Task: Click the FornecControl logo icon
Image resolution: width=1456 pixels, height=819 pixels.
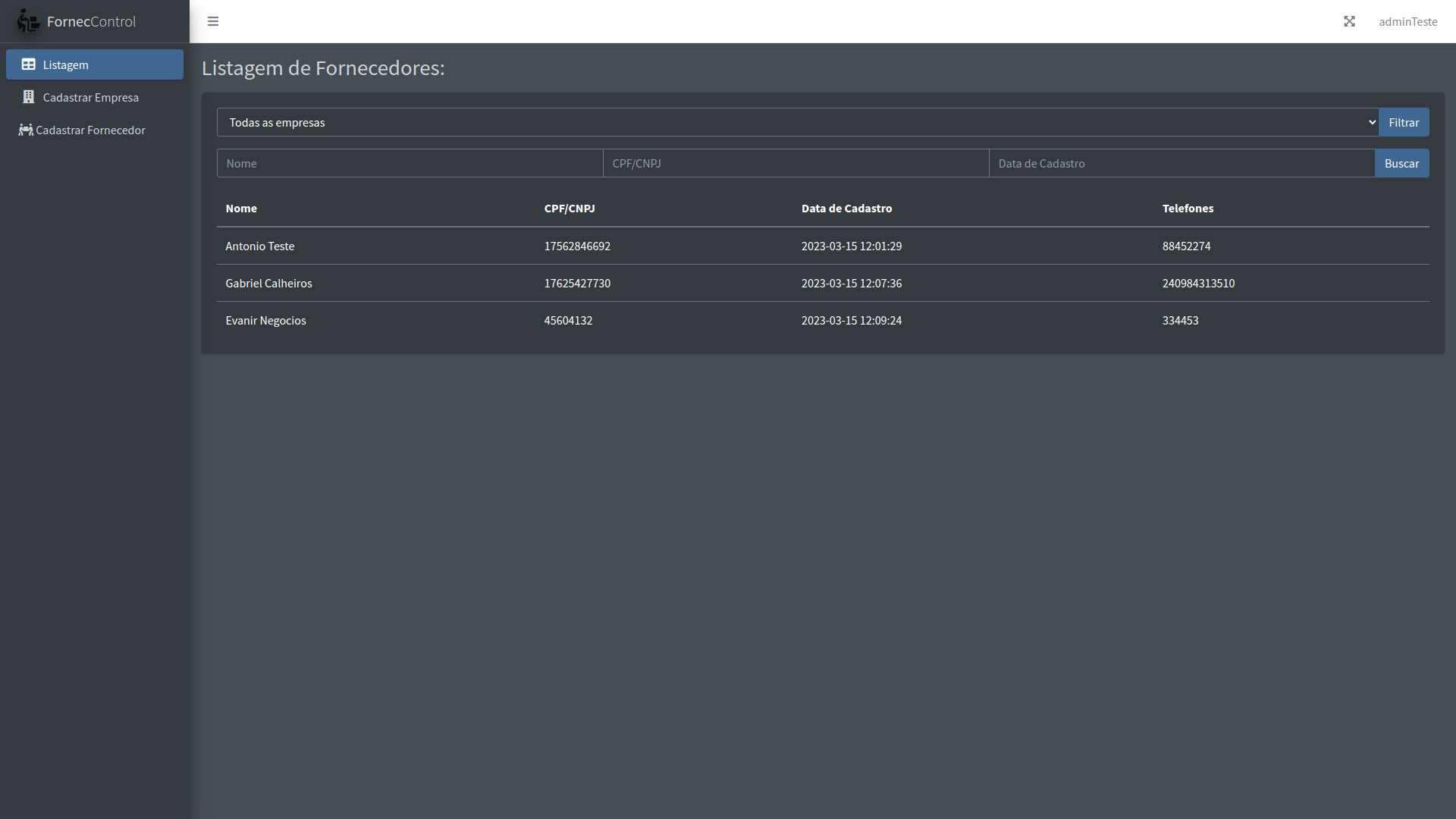Action: tap(28, 21)
